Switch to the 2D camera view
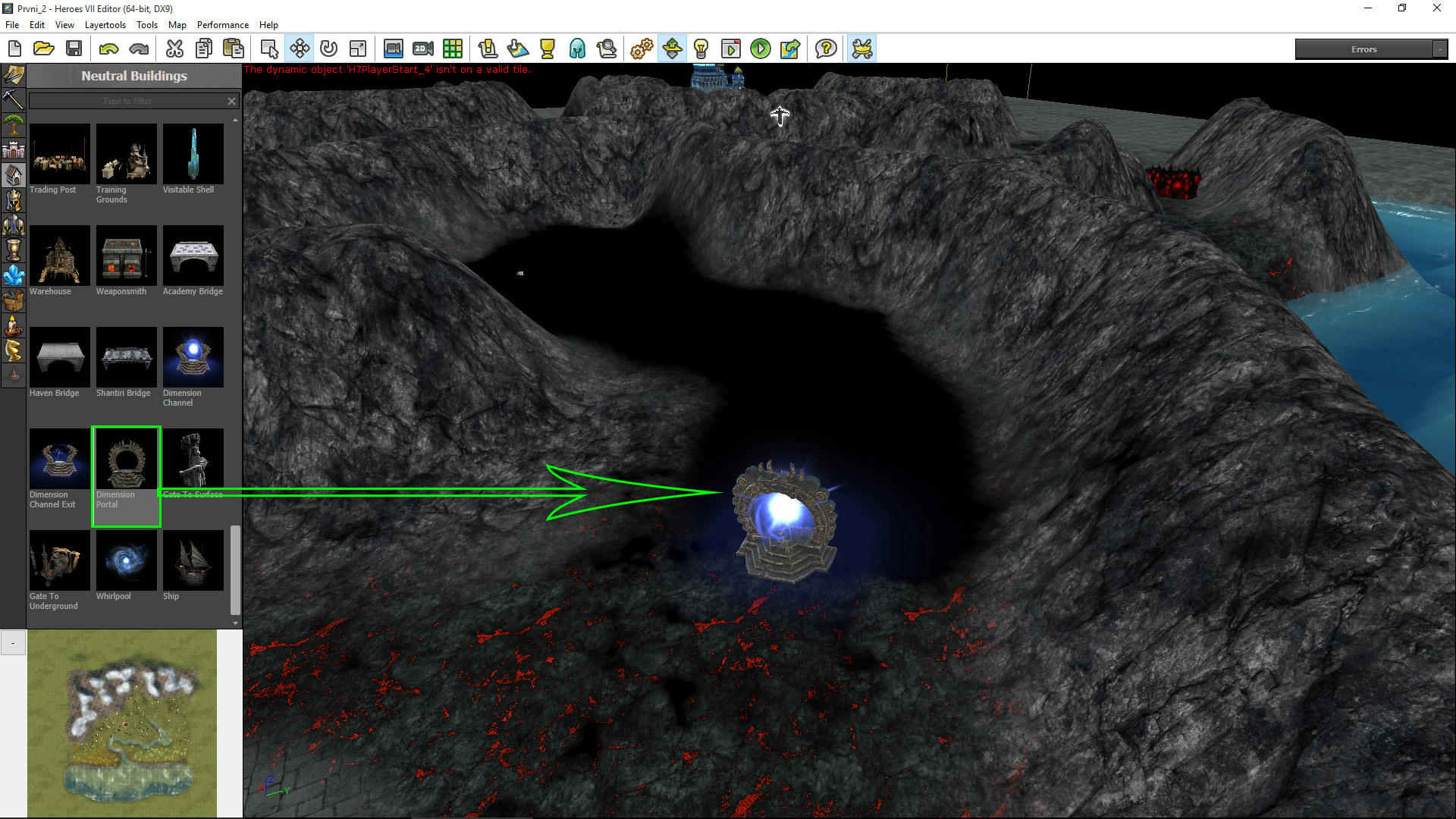The image size is (1456, 819). coord(423,49)
